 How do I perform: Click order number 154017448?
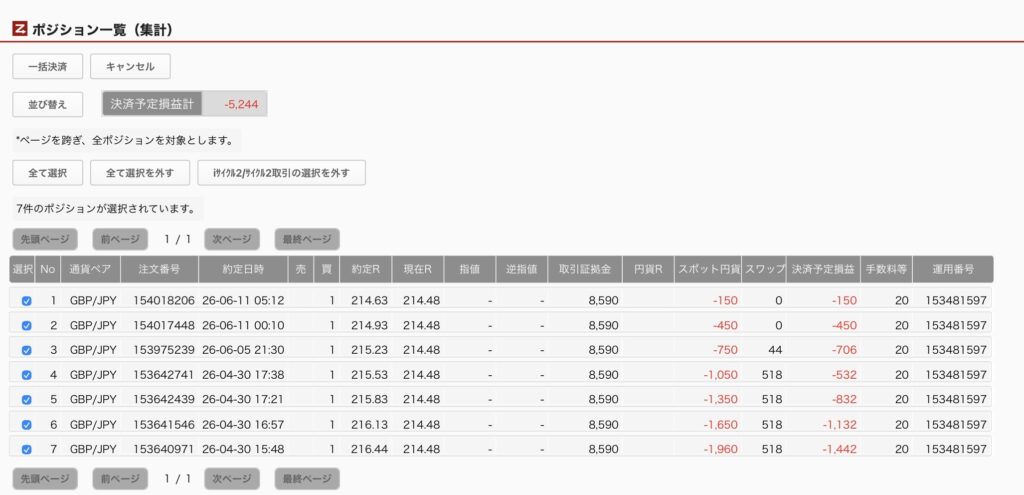[163, 325]
